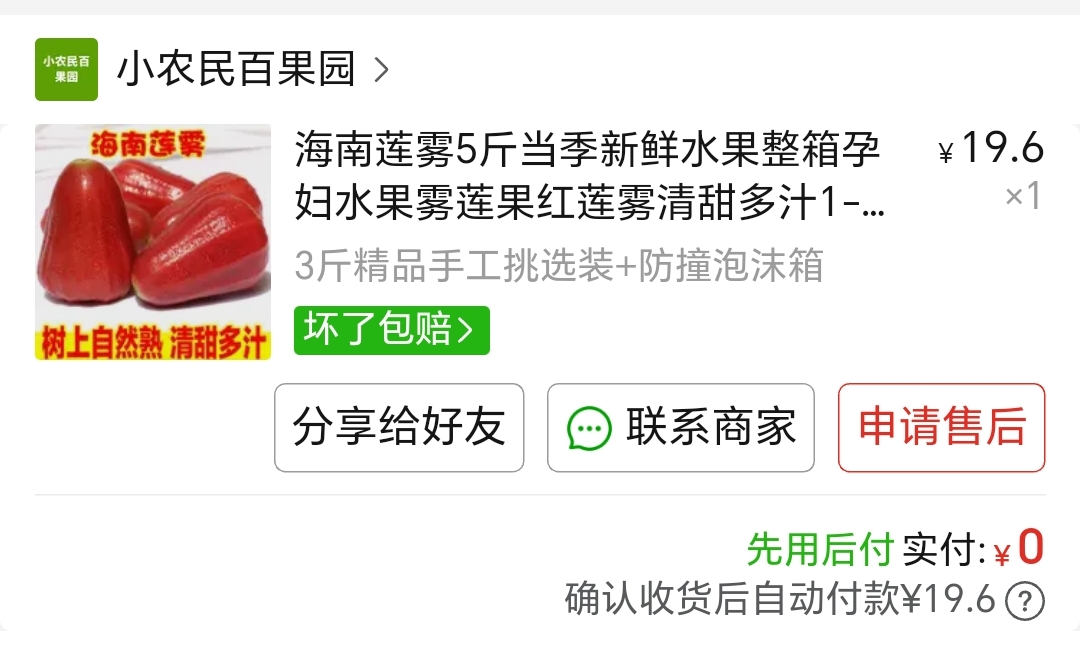The width and height of the screenshot is (1080, 649).
Task: Tap the 海南莲雾 red heading on image
Action: coord(148,145)
